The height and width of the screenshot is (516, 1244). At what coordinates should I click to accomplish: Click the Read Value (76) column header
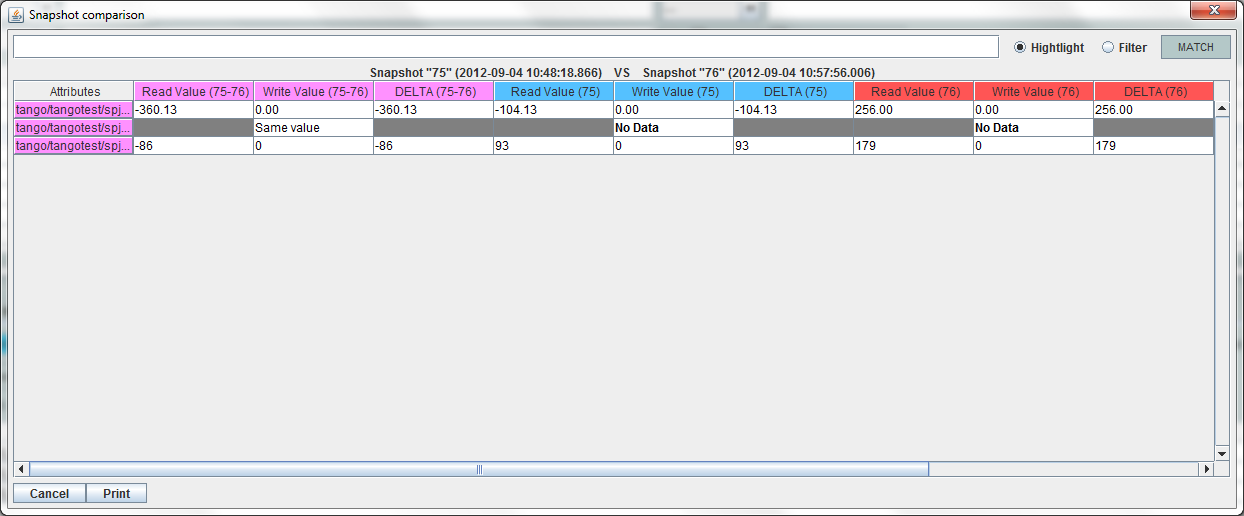[914, 91]
